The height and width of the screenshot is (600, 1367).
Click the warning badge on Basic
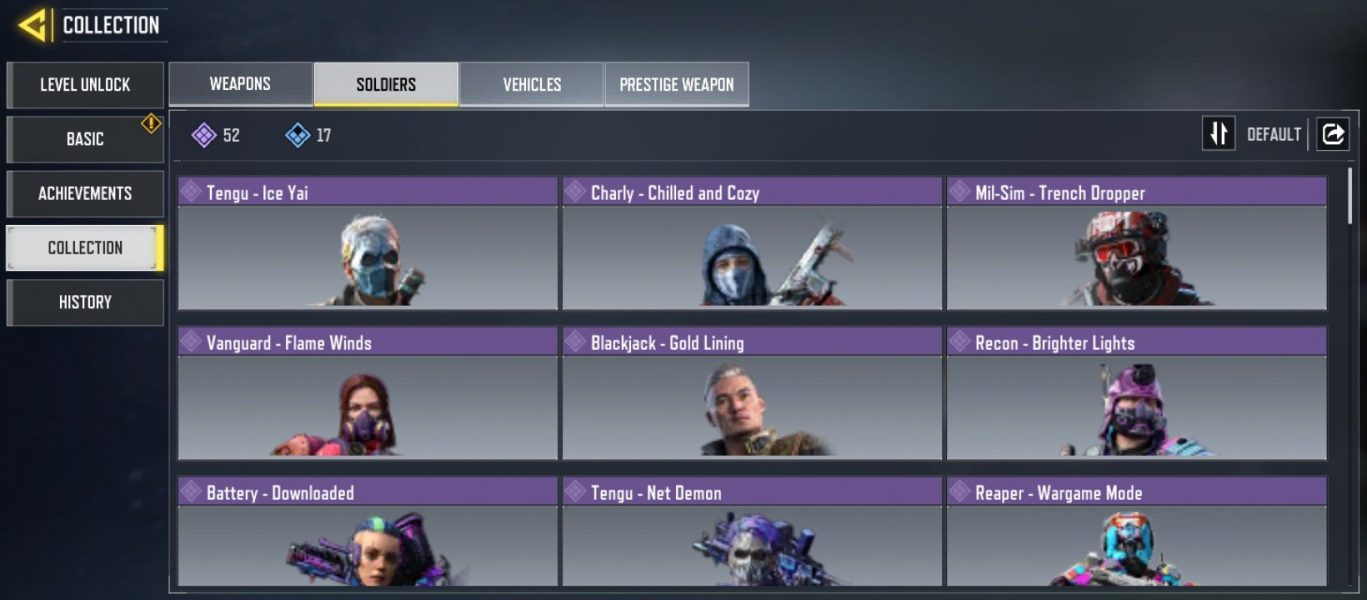point(151,123)
